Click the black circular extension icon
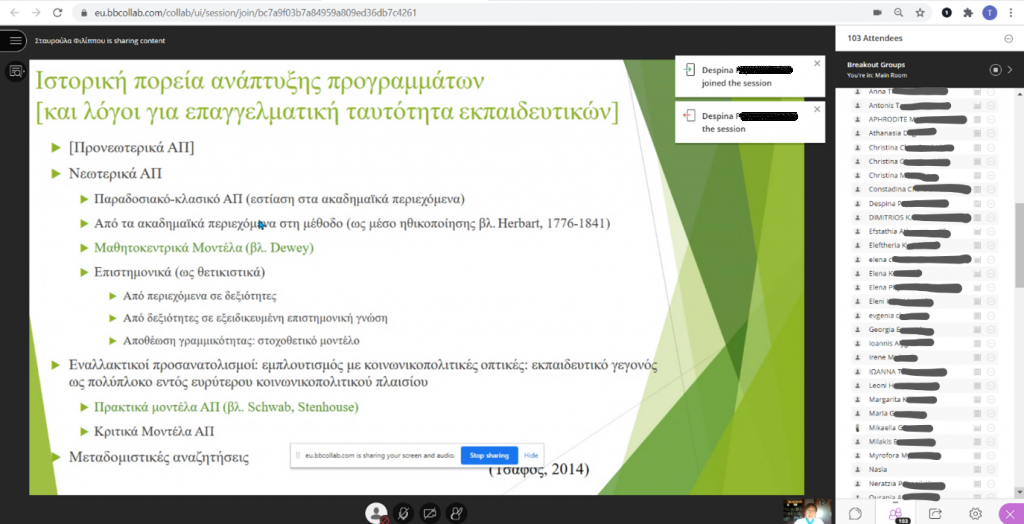Image resolution: width=1024 pixels, height=524 pixels. [x=946, y=12]
